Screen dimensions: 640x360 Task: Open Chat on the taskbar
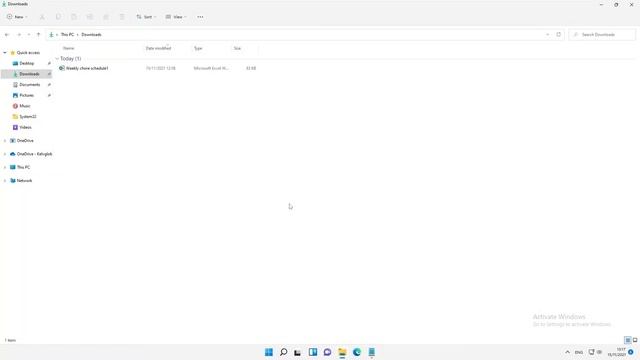327,352
